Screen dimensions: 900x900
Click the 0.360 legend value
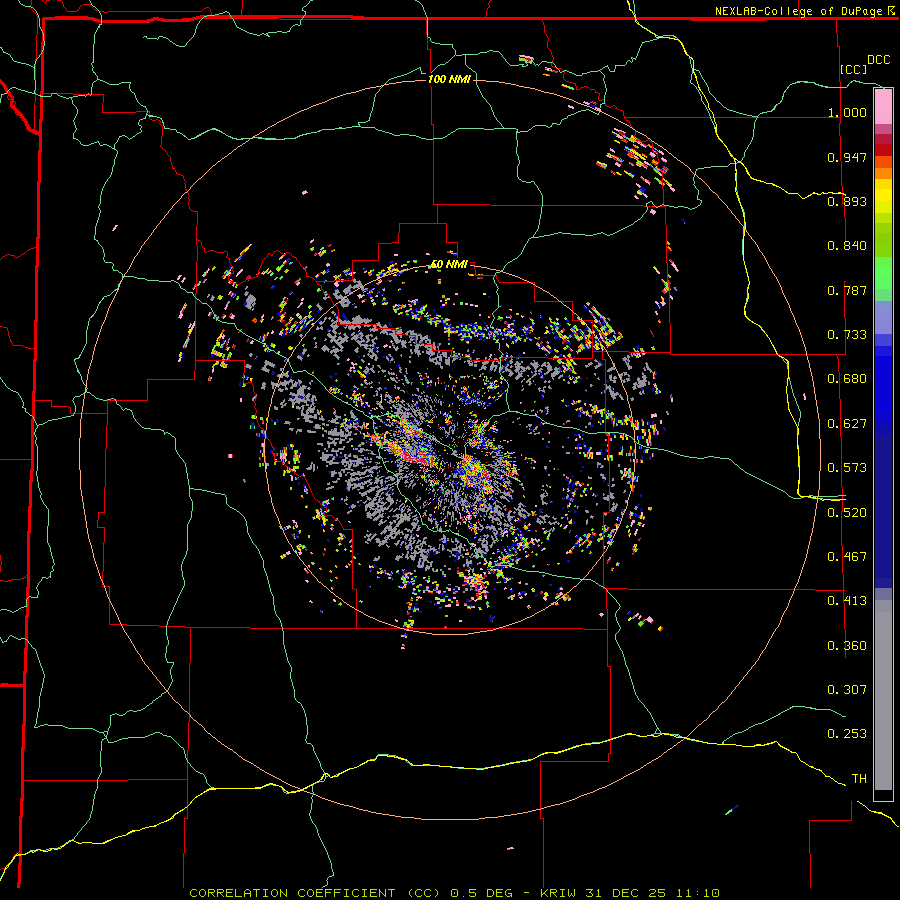click(x=847, y=646)
